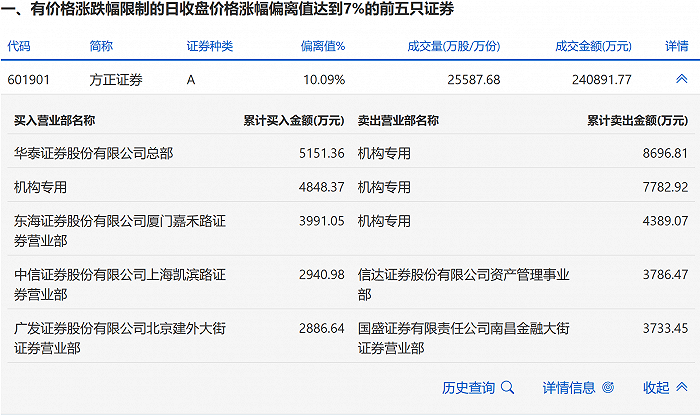The image size is (700, 415).
Task: Click buy amount 3991.05
Action: (322, 221)
